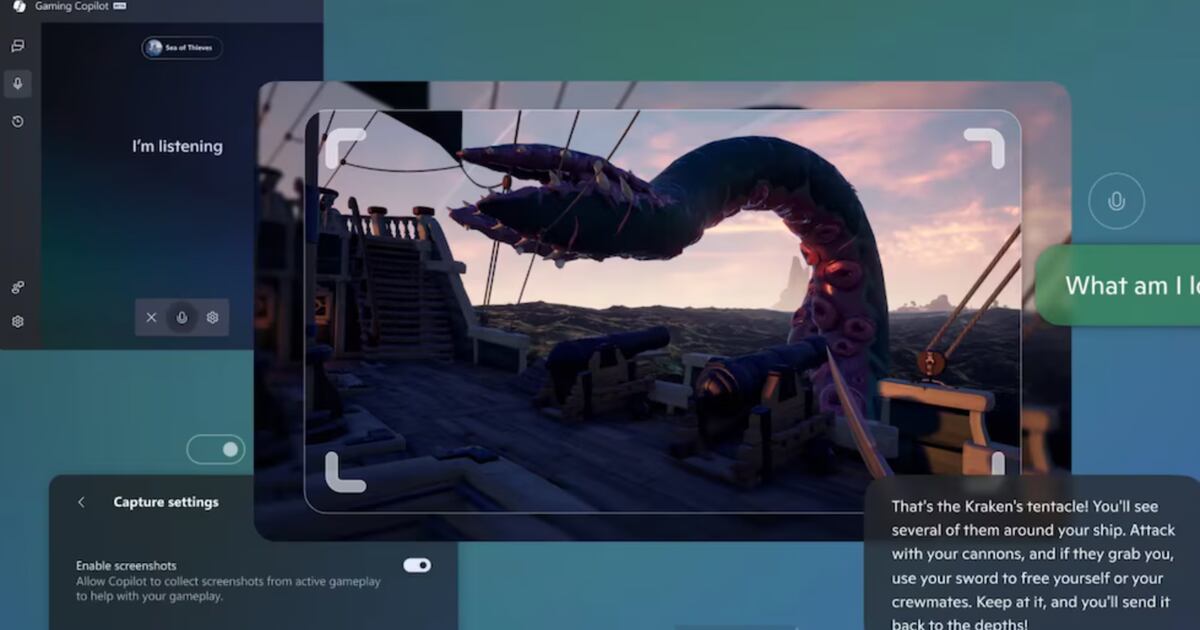
Task: Select the microphone voice mode in the sidebar
Action: coord(17,84)
